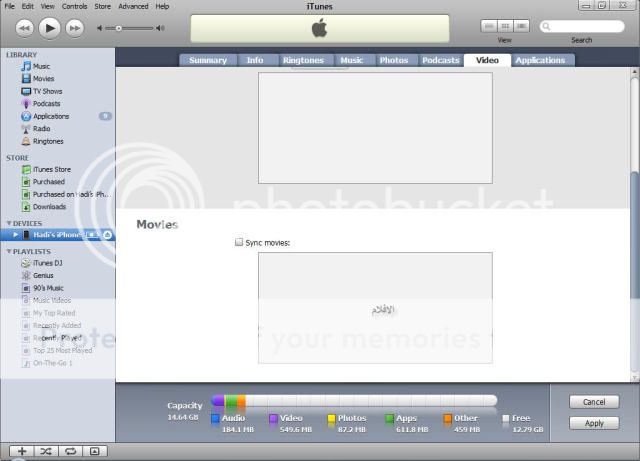Click the play button
Screen dimensions: 640x461
point(49,28)
